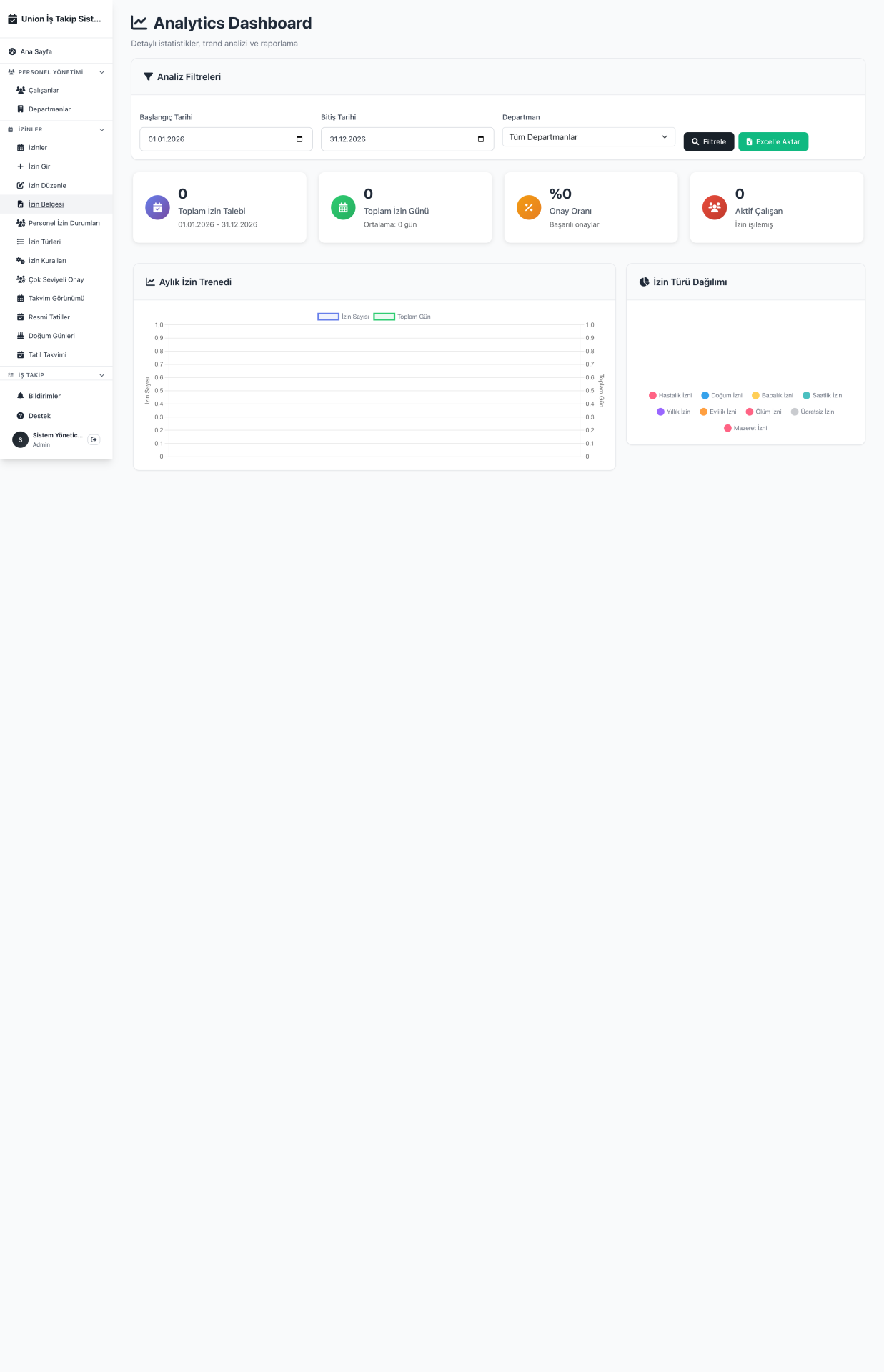Collapse the Personel Yönetimi section

pyautogui.click(x=101, y=72)
